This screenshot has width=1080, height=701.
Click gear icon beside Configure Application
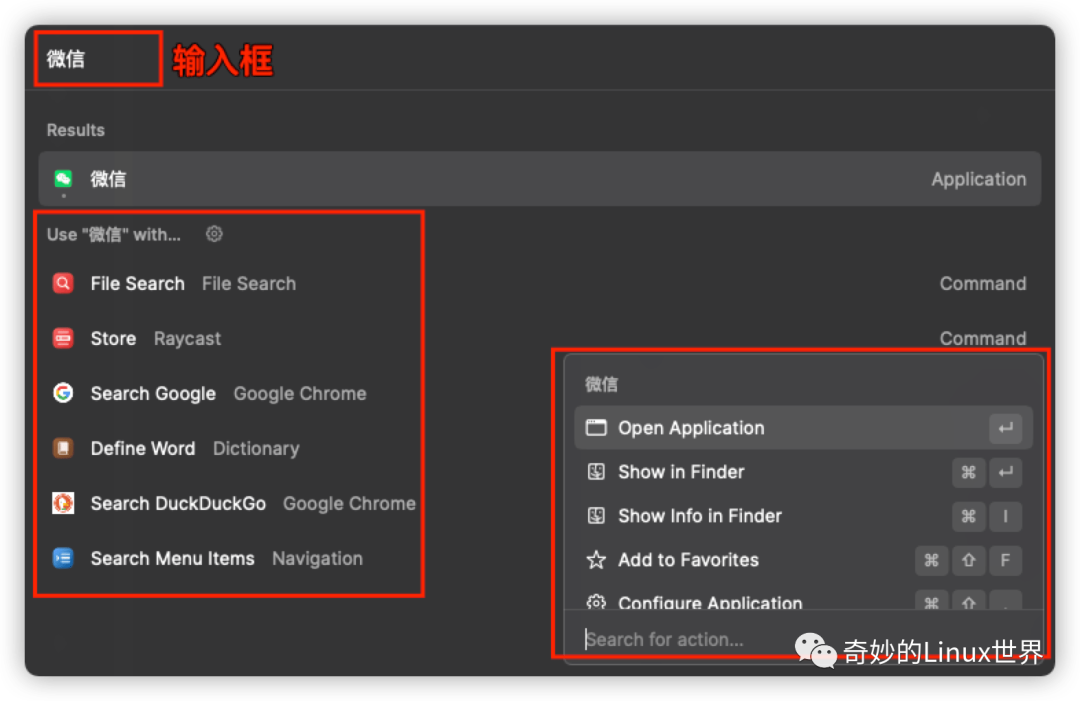[596, 603]
